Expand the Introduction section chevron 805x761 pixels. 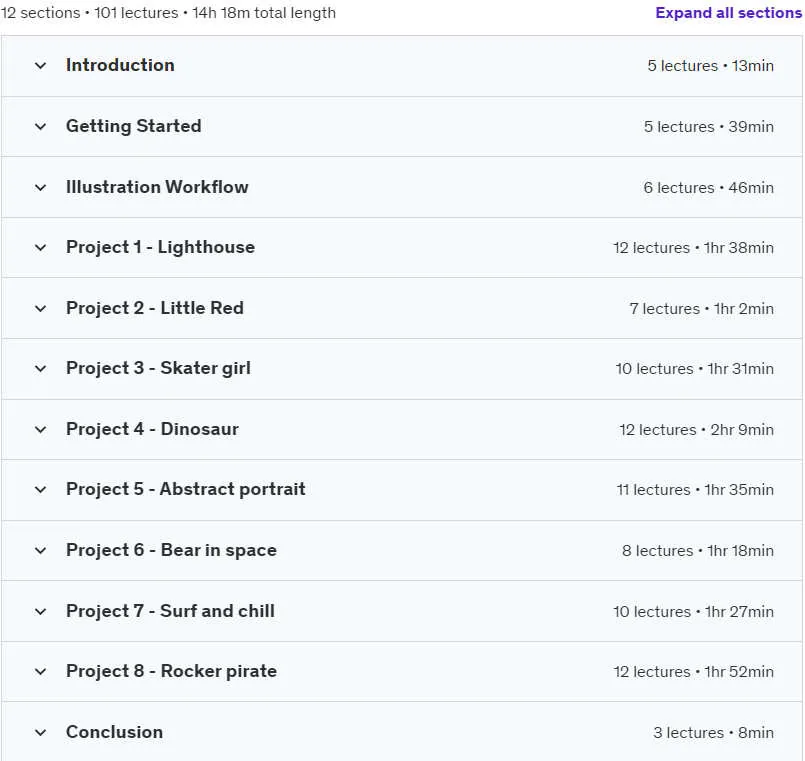coord(41,66)
